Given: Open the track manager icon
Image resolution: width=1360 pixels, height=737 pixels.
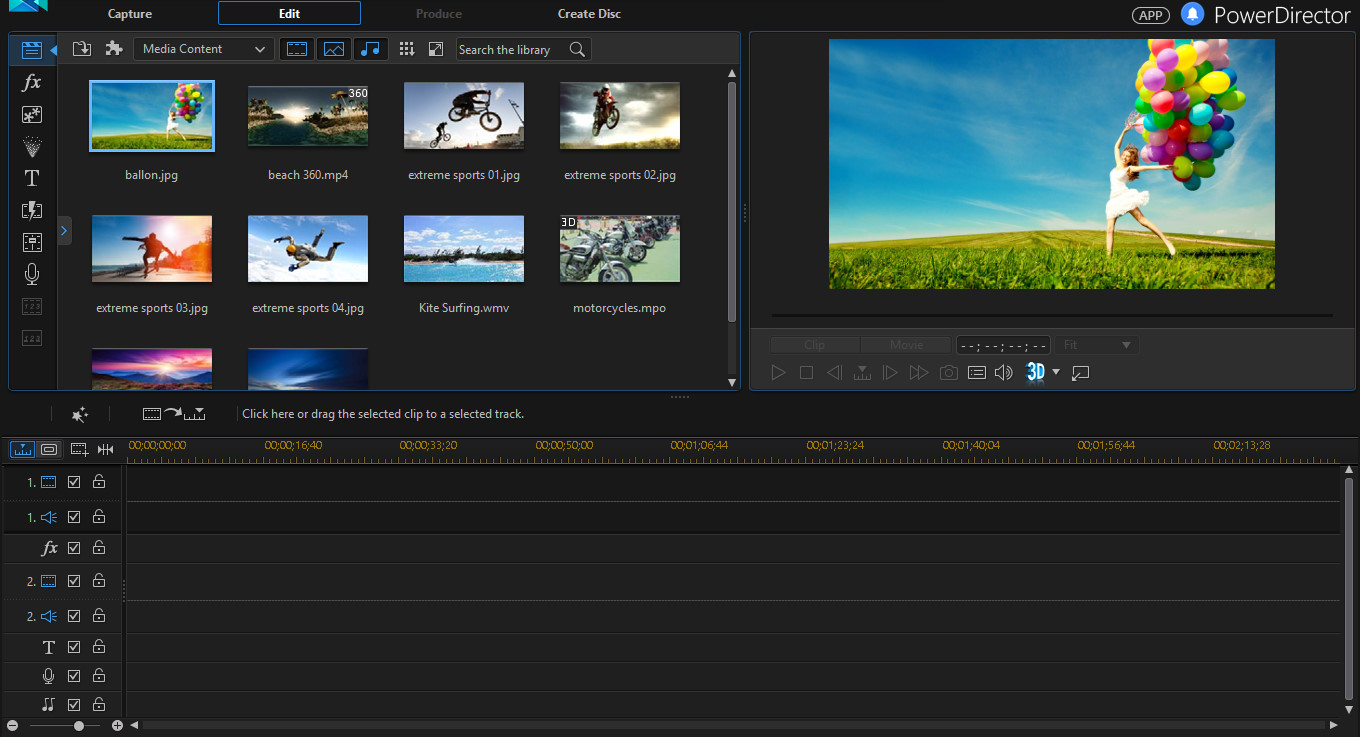Looking at the screenshot, I should pos(79,449).
